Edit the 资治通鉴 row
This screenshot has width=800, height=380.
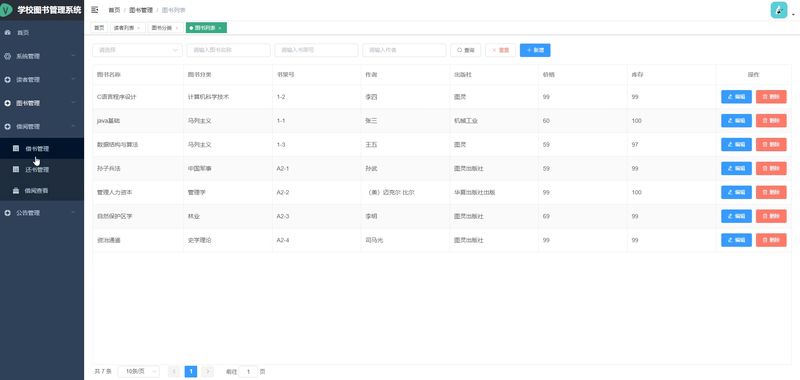(736, 240)
